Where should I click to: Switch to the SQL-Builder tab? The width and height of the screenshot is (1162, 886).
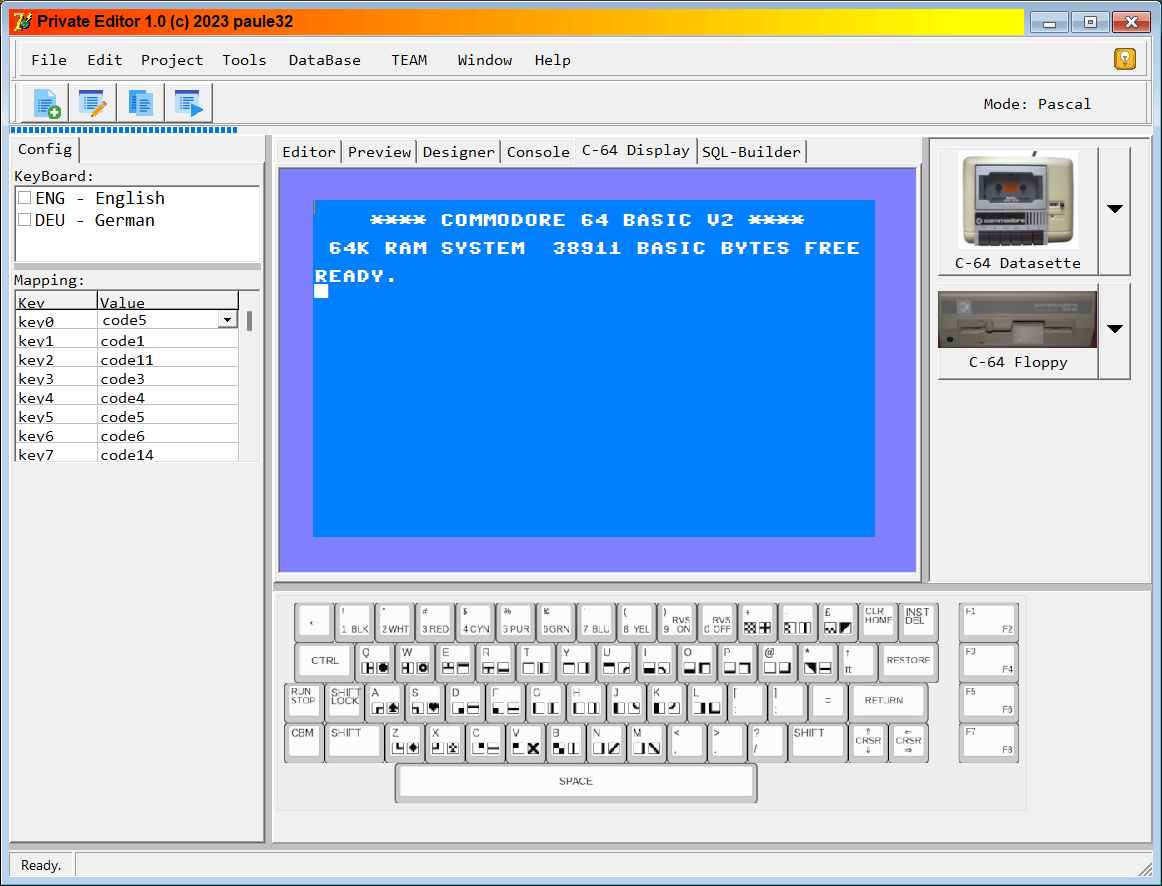tap(751, 152)
